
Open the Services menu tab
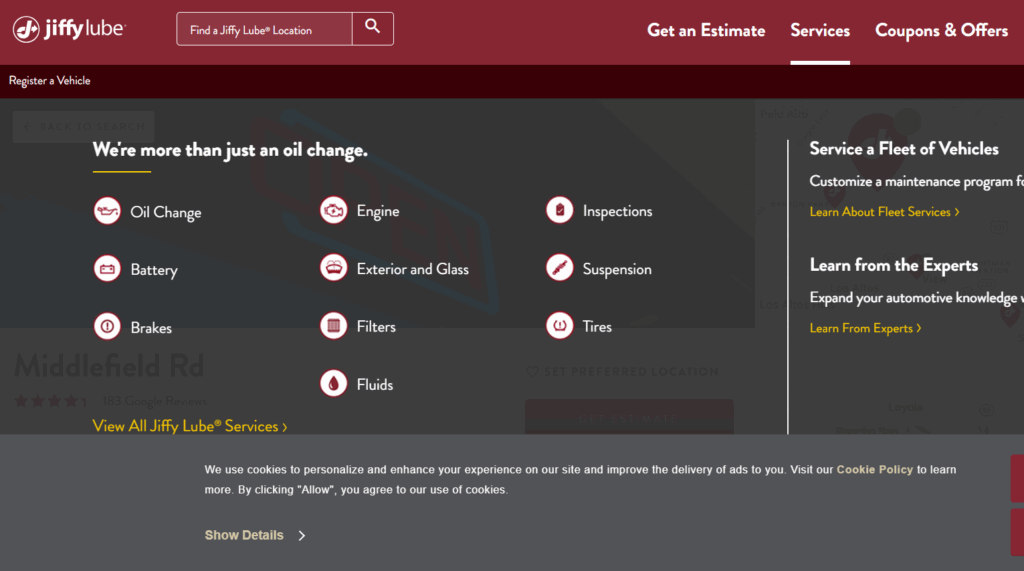click(820, 31)
